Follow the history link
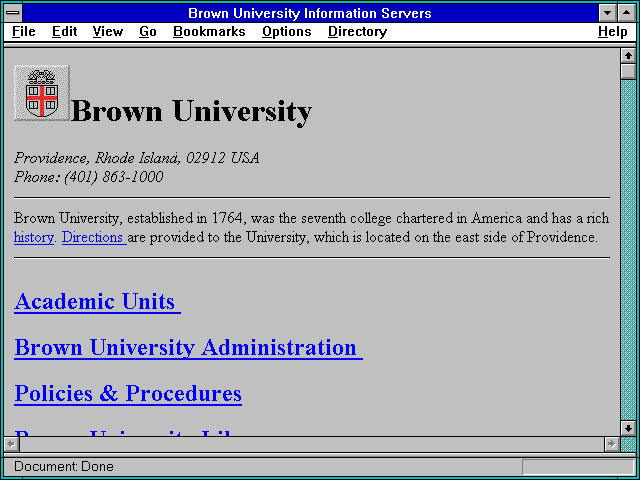640x480 pixels. [x=33, y=237]
